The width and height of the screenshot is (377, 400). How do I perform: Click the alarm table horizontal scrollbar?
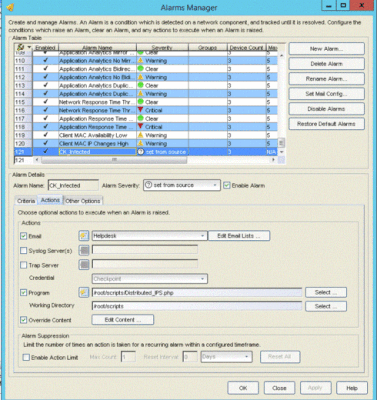pos(114,160)
